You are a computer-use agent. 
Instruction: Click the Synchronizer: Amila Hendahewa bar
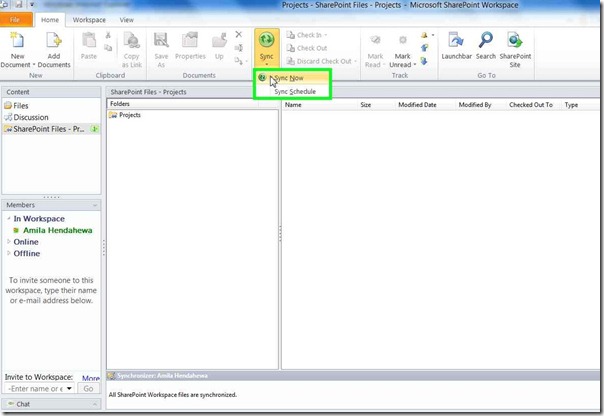(353, 376)
